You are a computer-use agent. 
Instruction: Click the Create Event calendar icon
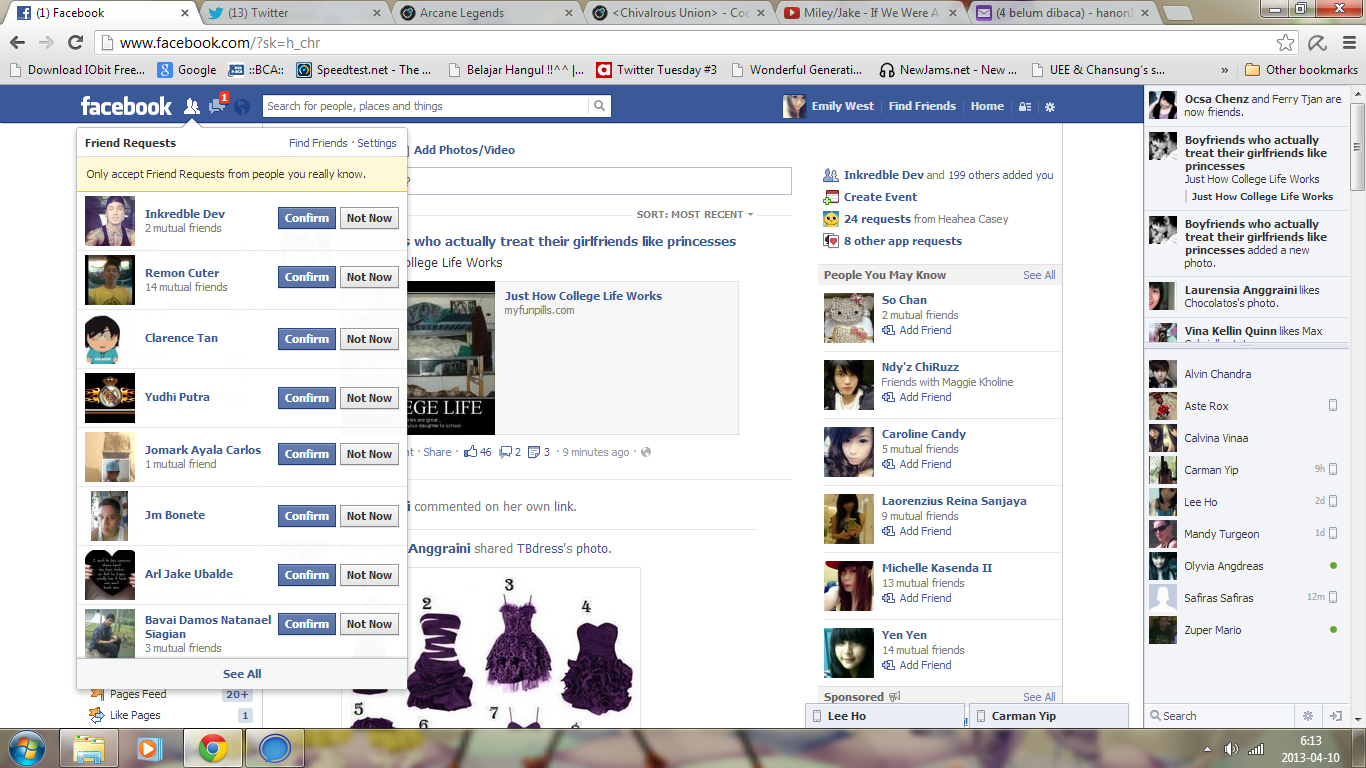pos(831,197)
